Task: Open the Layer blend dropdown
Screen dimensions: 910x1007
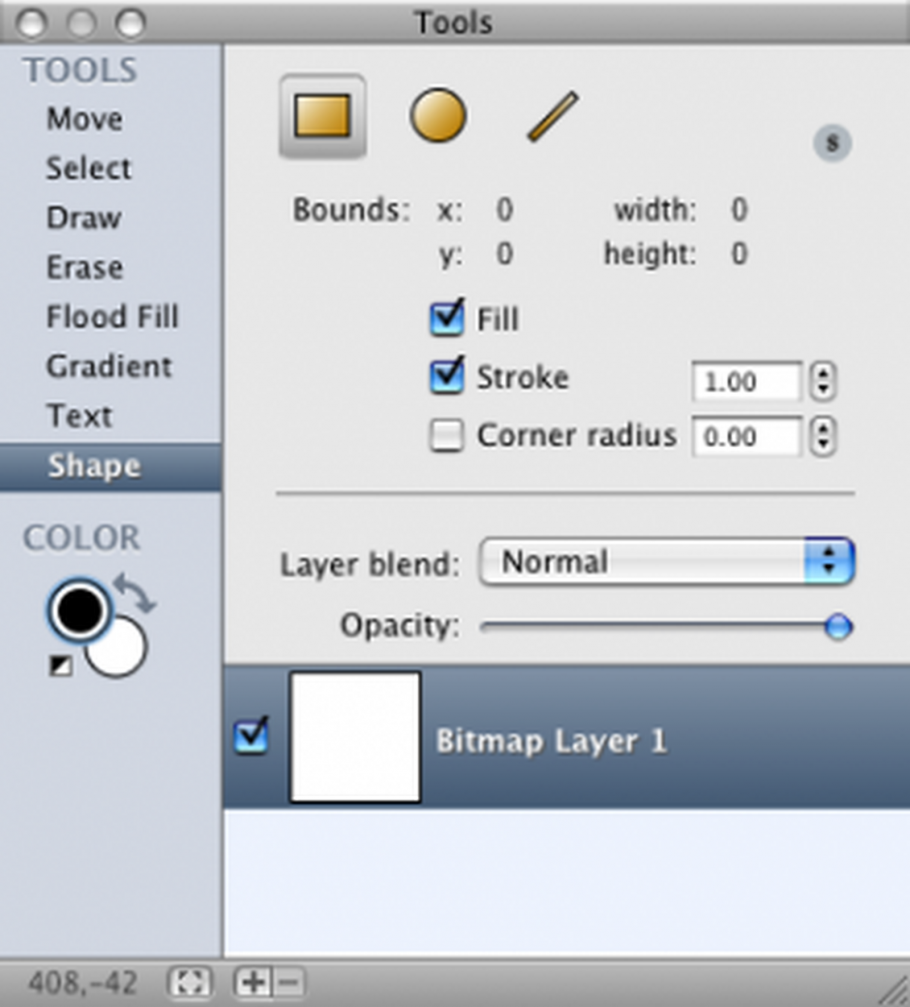Action: coord(665,562)
